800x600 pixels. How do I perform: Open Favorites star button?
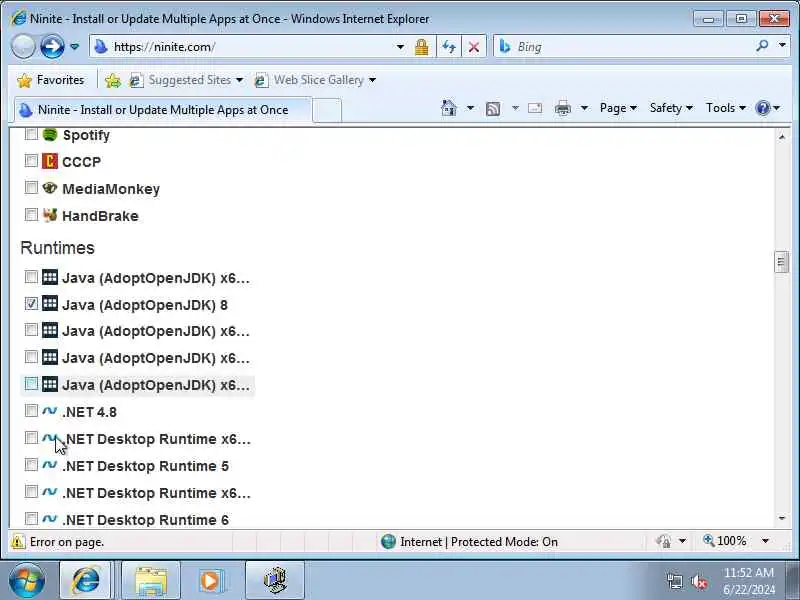(50, 80)
